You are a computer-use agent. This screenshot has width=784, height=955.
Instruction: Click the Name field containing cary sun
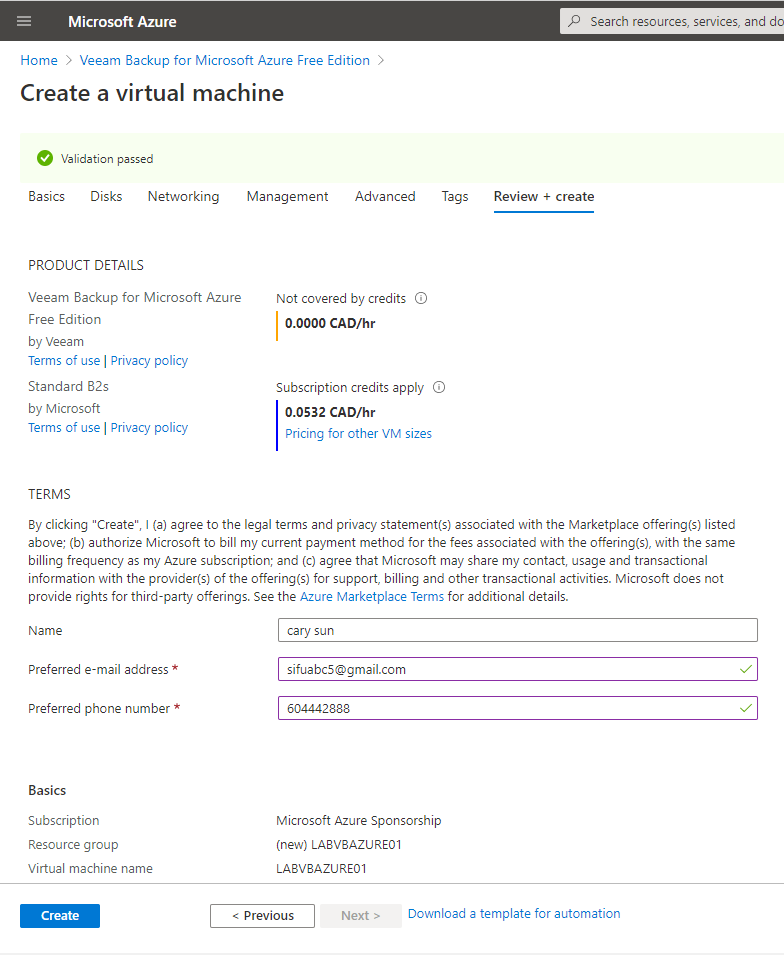tap(518, 630)
